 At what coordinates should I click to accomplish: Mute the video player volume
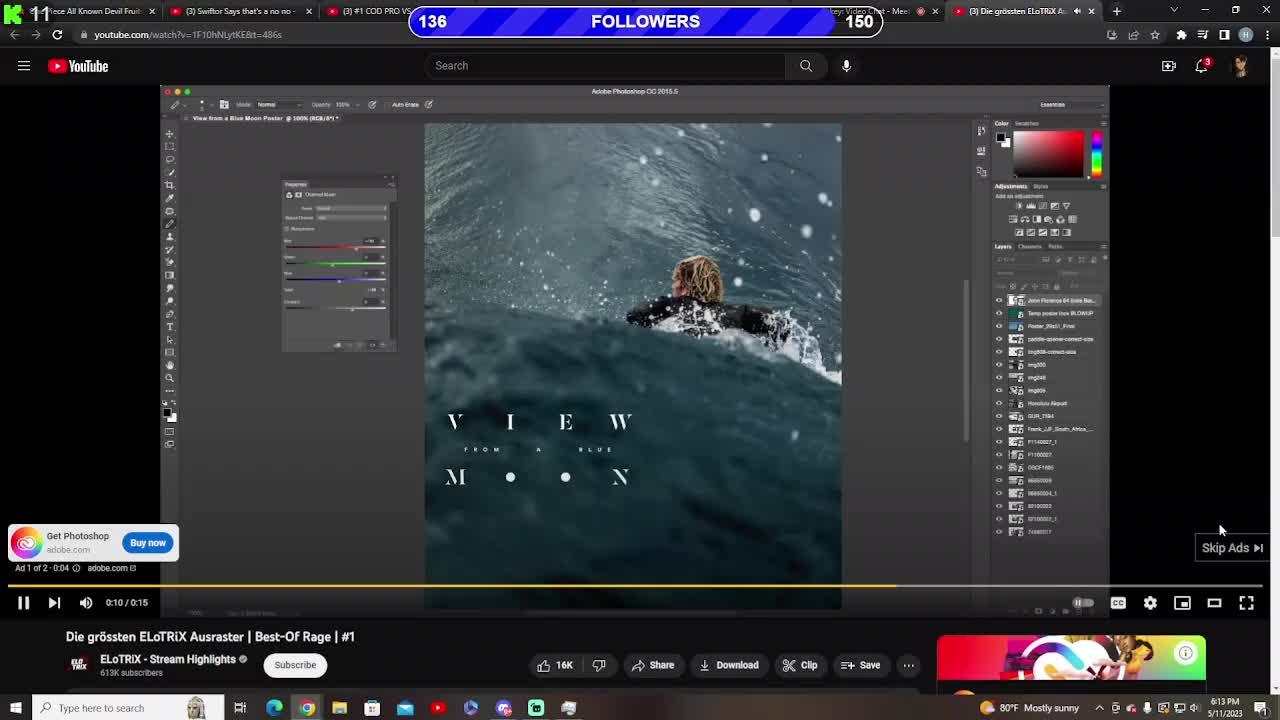pyautogui.click(x=86, y=603)
